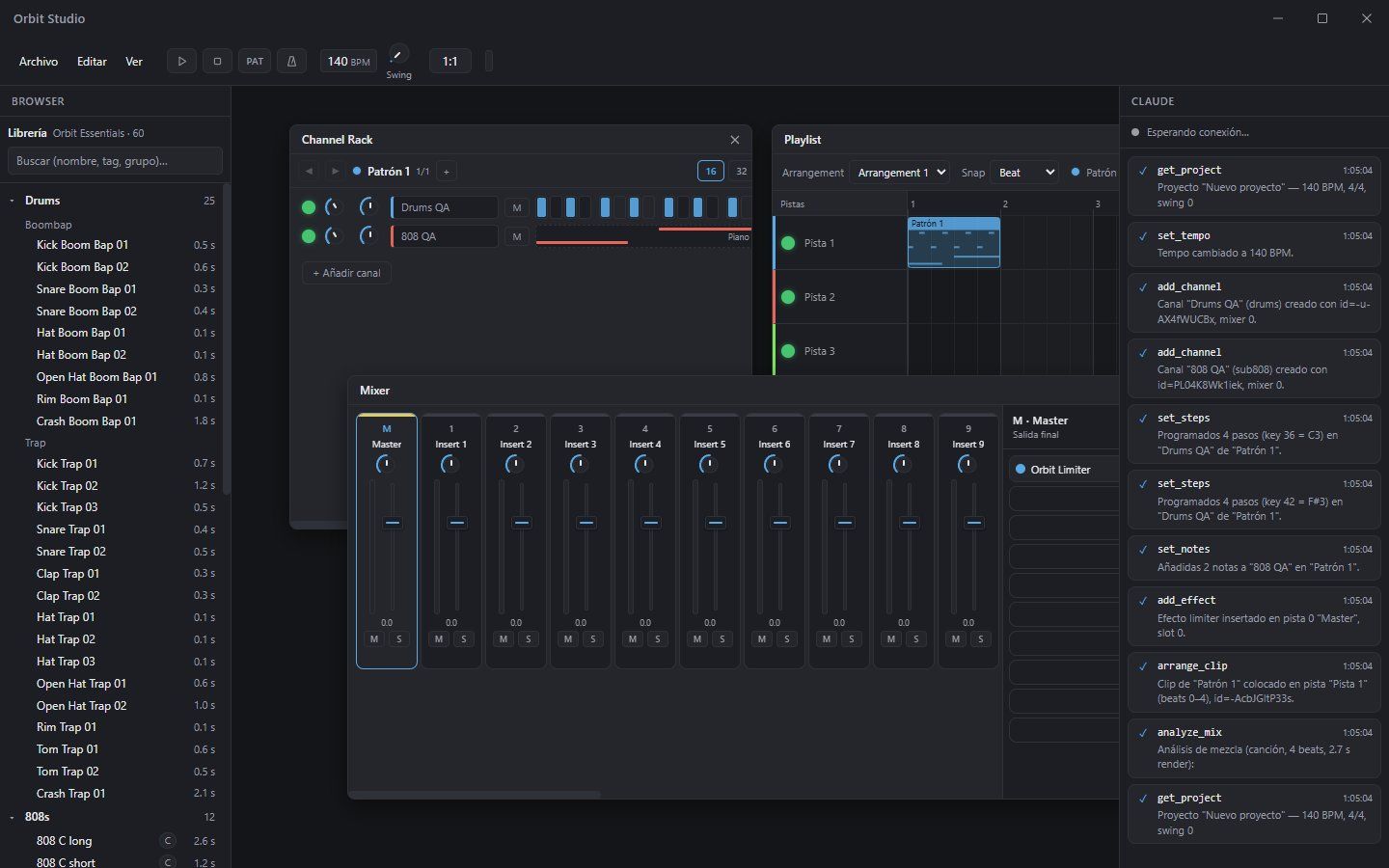Go to the previous pattern in Channel Rack
This screenshot has height=868, width=1389.
309,171
